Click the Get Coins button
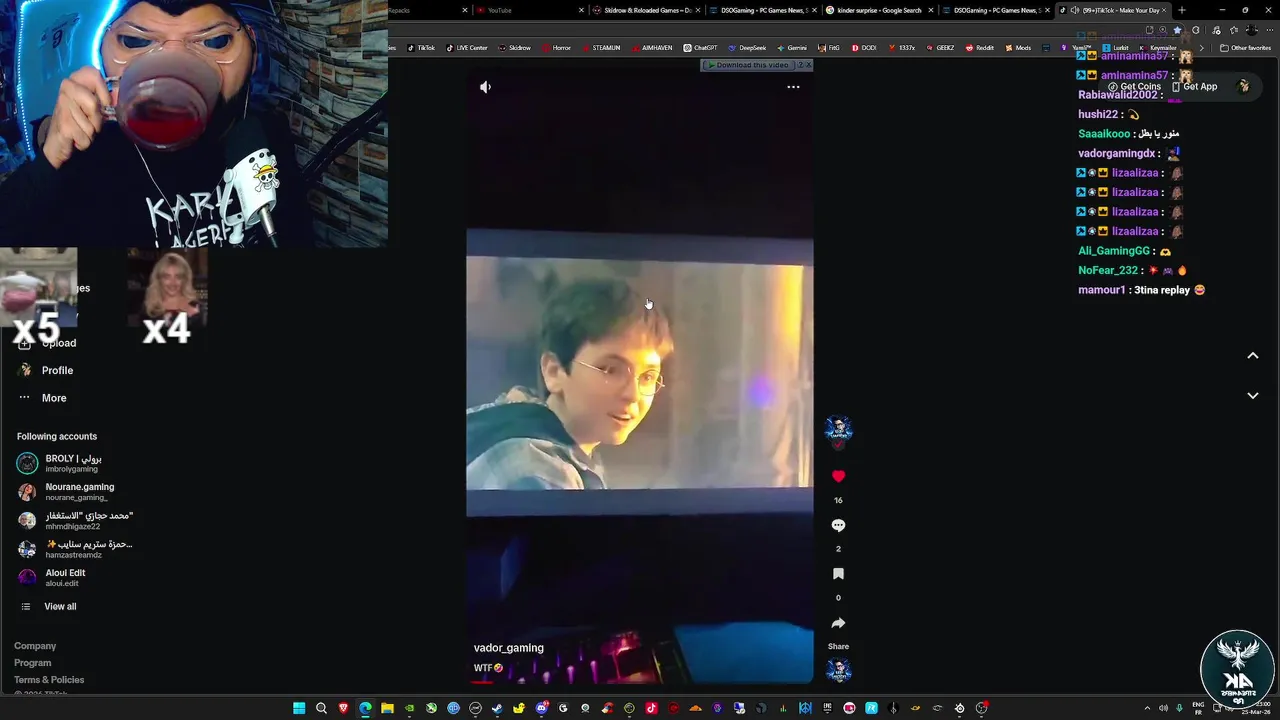The width and height of the screenshot is (1280, 720). coord(1133,87)
